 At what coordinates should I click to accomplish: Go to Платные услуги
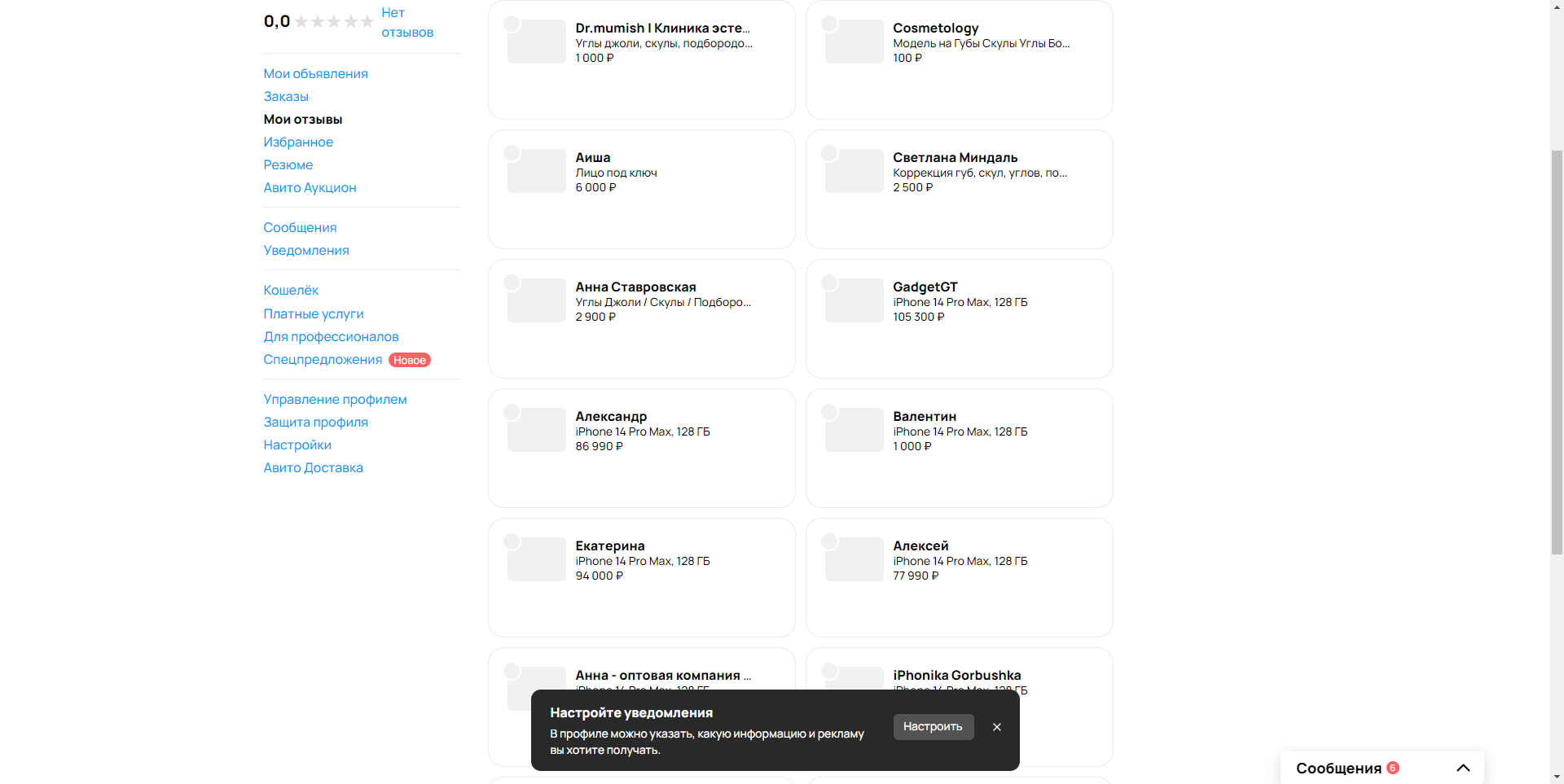tap(314, 313)
